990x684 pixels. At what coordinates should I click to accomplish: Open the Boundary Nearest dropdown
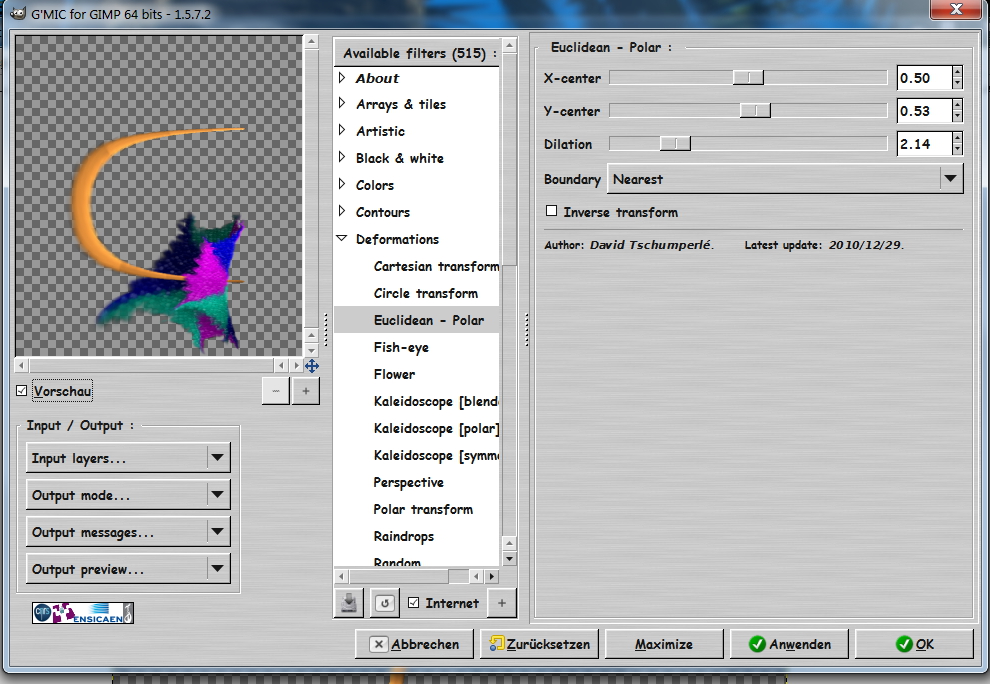(x=785, y=179)
